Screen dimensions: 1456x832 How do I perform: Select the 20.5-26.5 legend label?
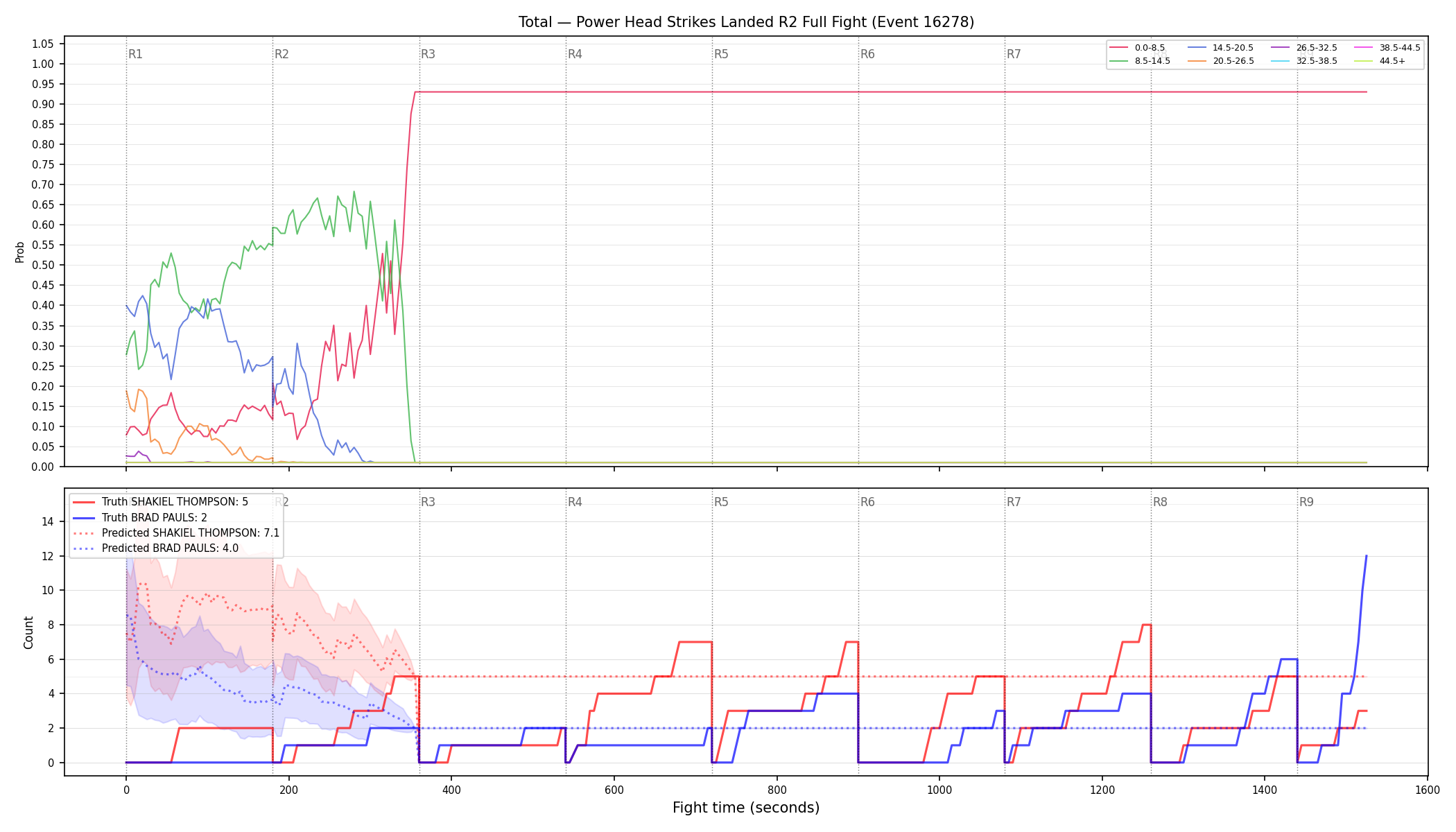tap(1233, 61)
